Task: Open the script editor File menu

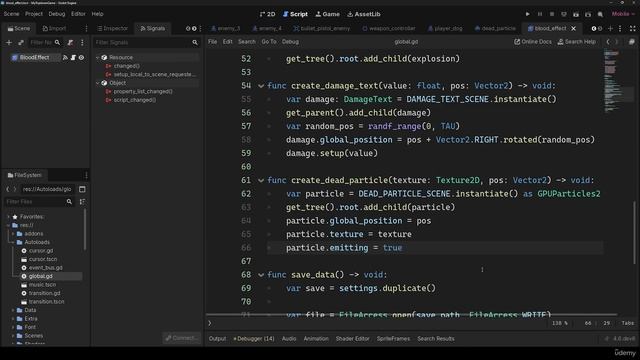Action: [x=213, y=42]
